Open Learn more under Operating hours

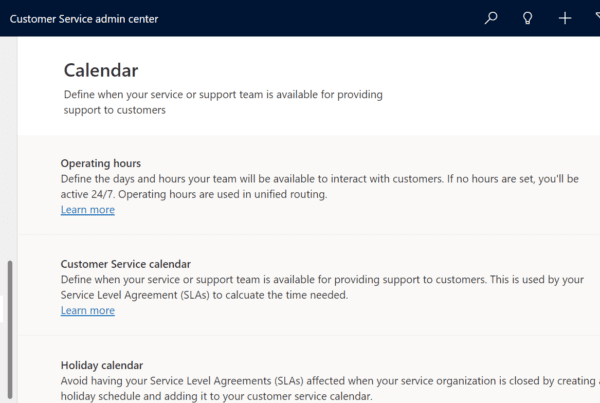(87, 210)
